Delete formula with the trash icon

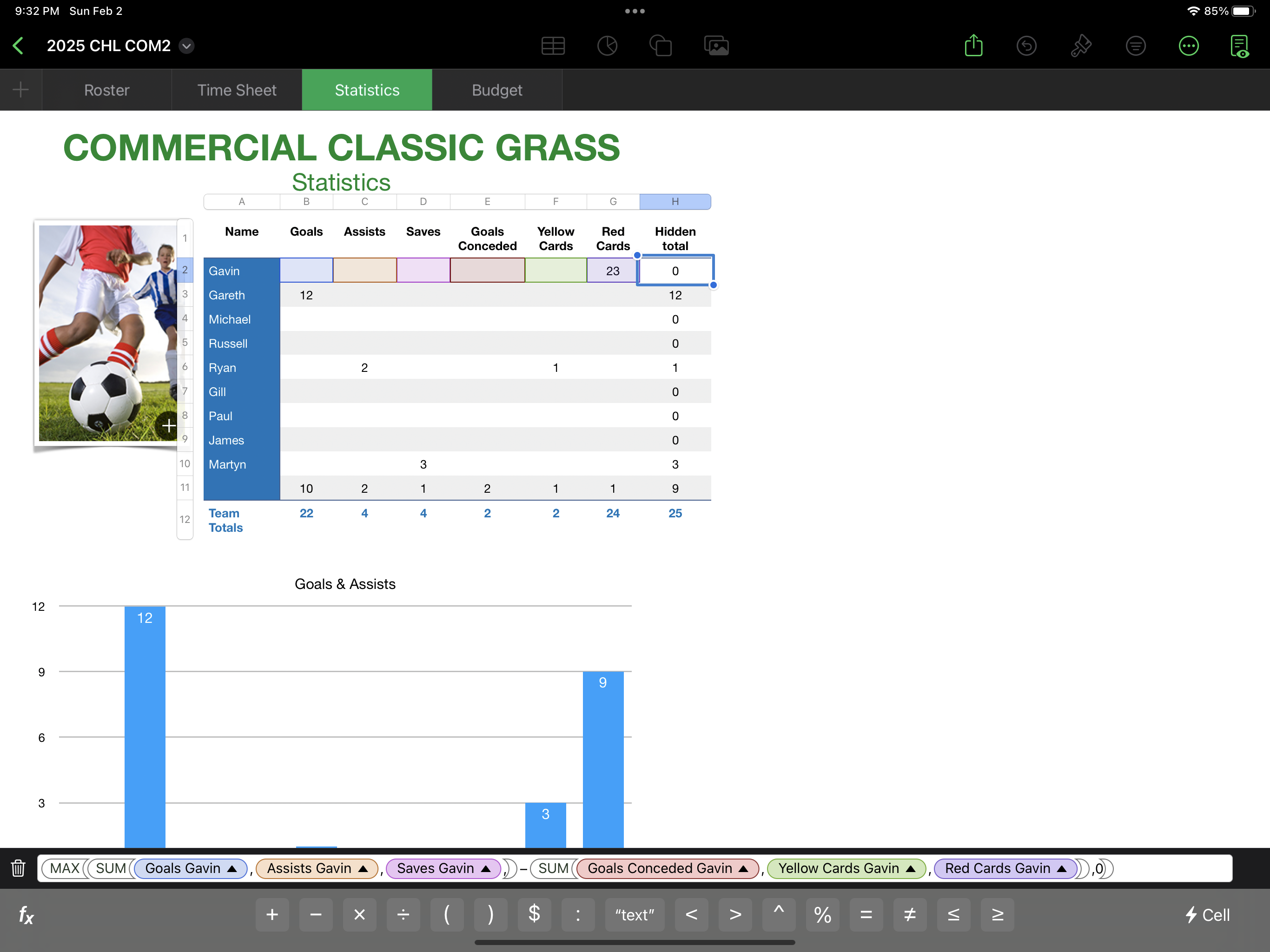click(19, 867)
